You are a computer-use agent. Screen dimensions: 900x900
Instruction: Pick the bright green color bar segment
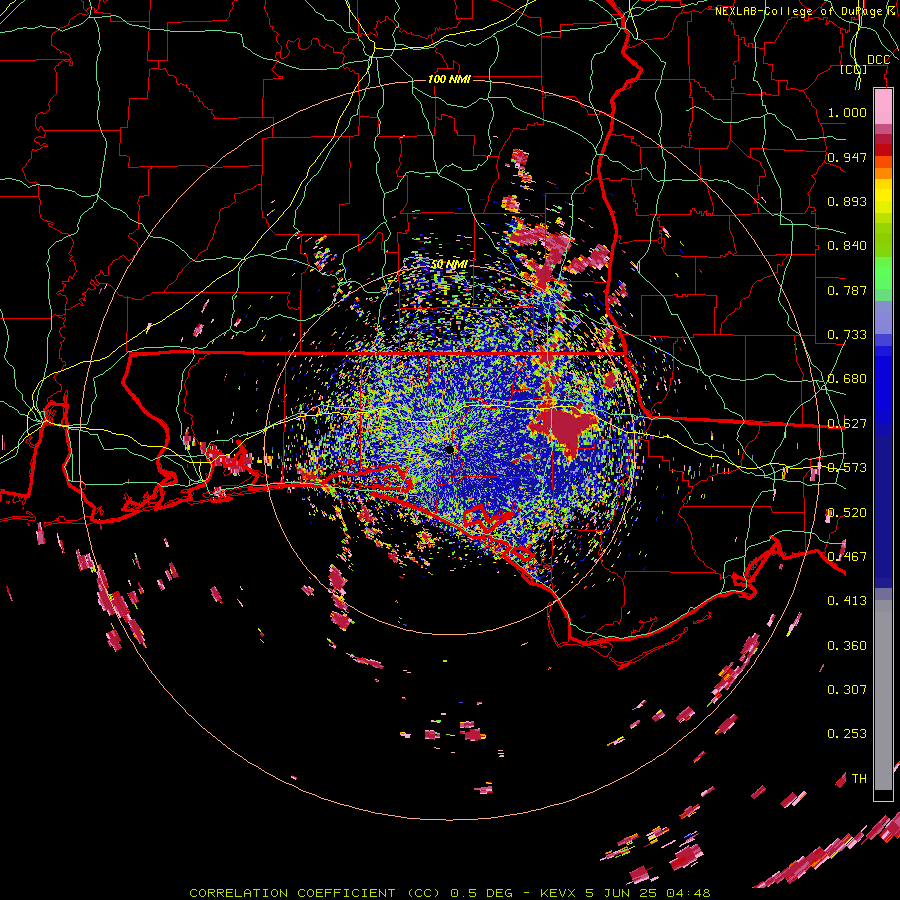click(x=883, y=271)
